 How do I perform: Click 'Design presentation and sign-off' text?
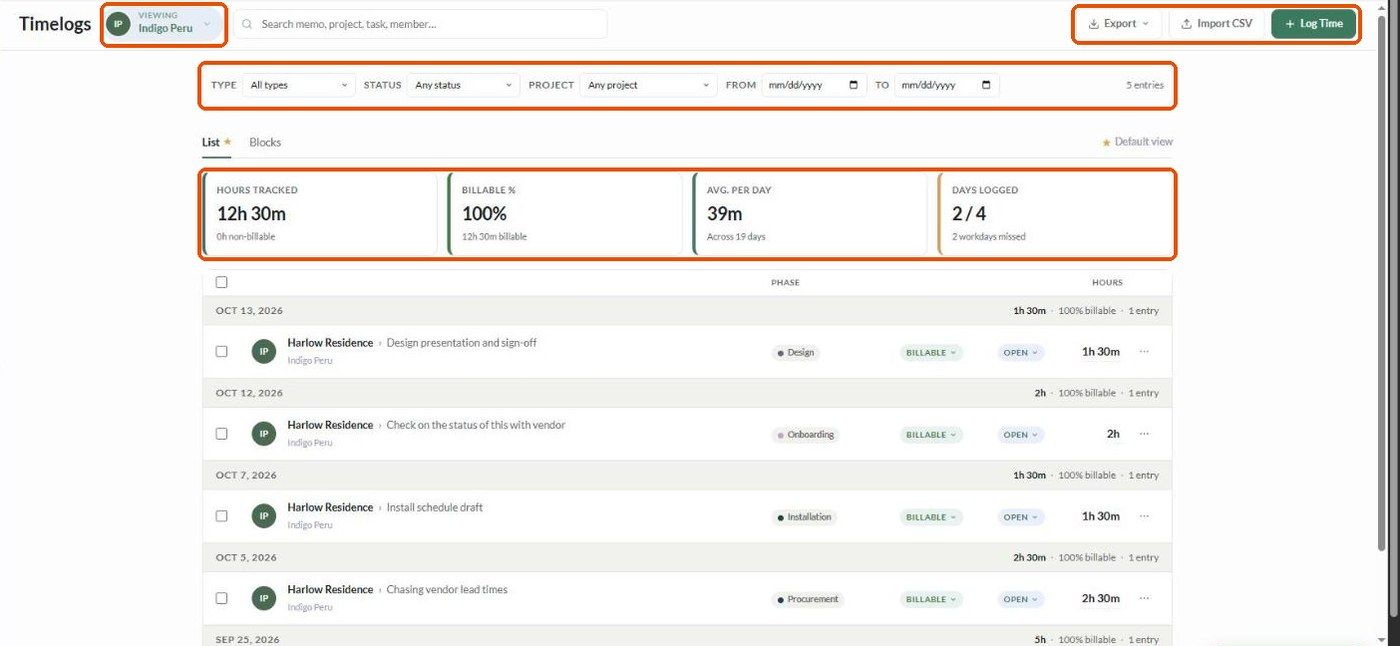click(x=461, y=343)
